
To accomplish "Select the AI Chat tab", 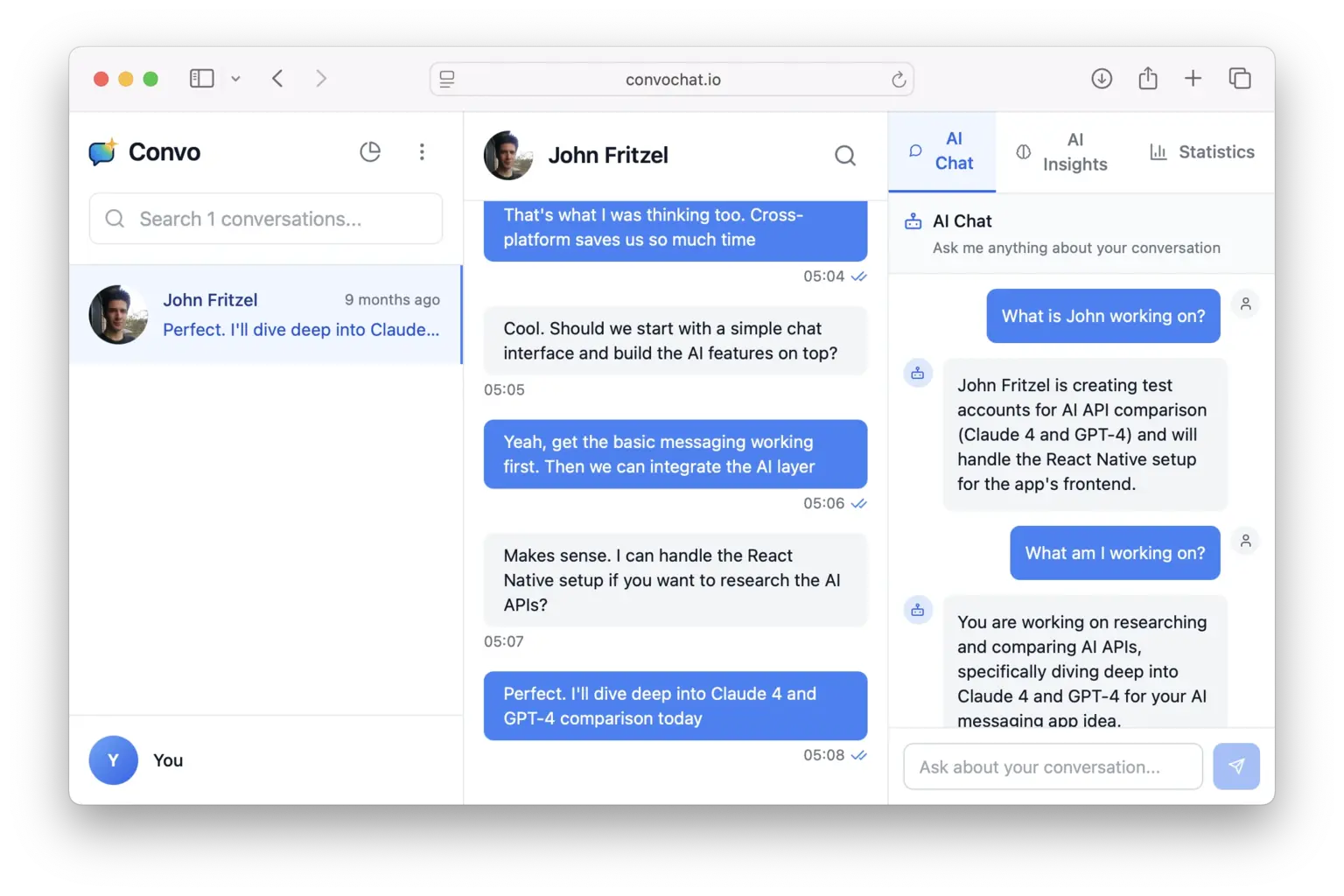I will (941, 151).
